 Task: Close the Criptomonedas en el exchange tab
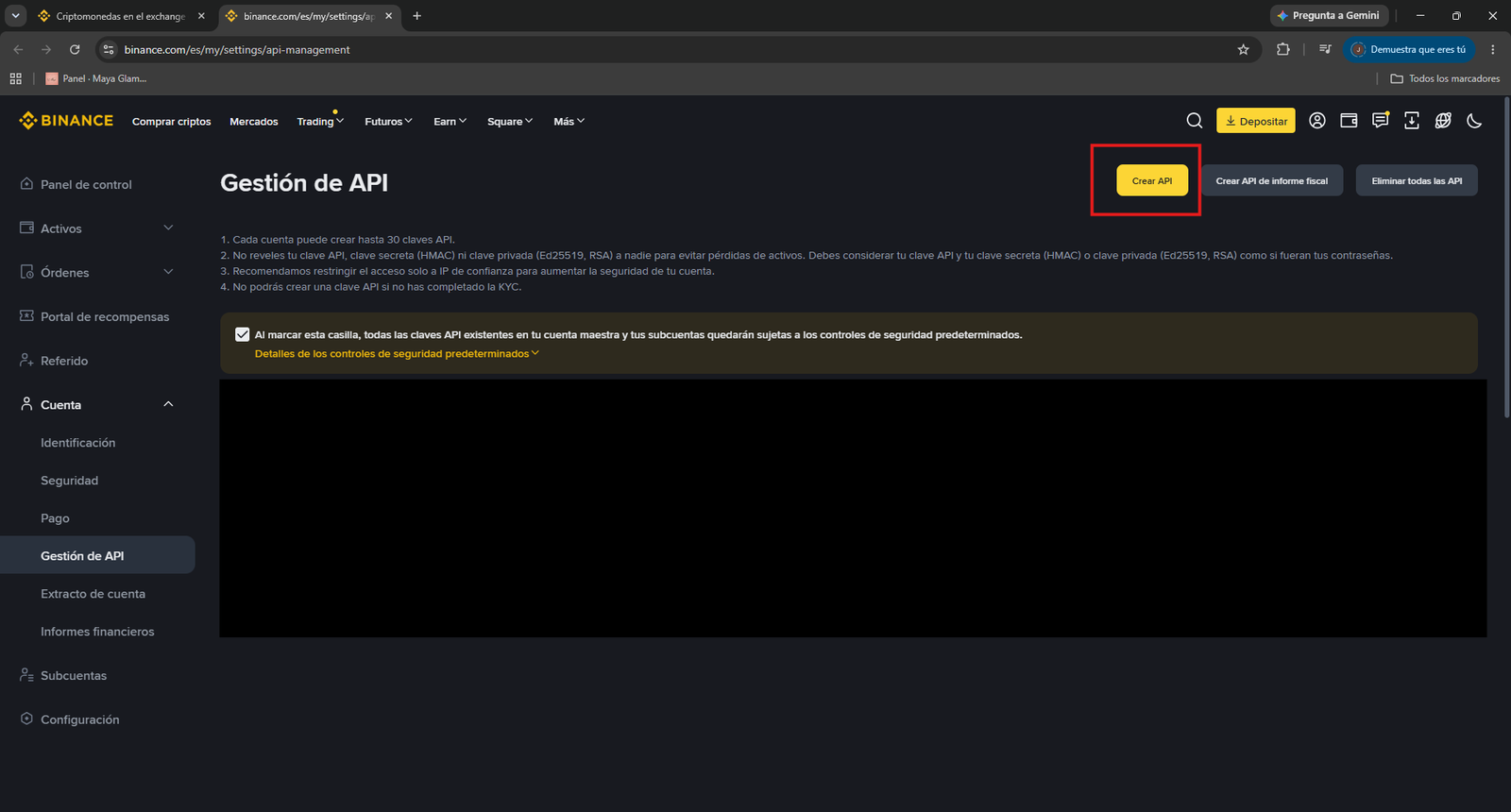201,16
